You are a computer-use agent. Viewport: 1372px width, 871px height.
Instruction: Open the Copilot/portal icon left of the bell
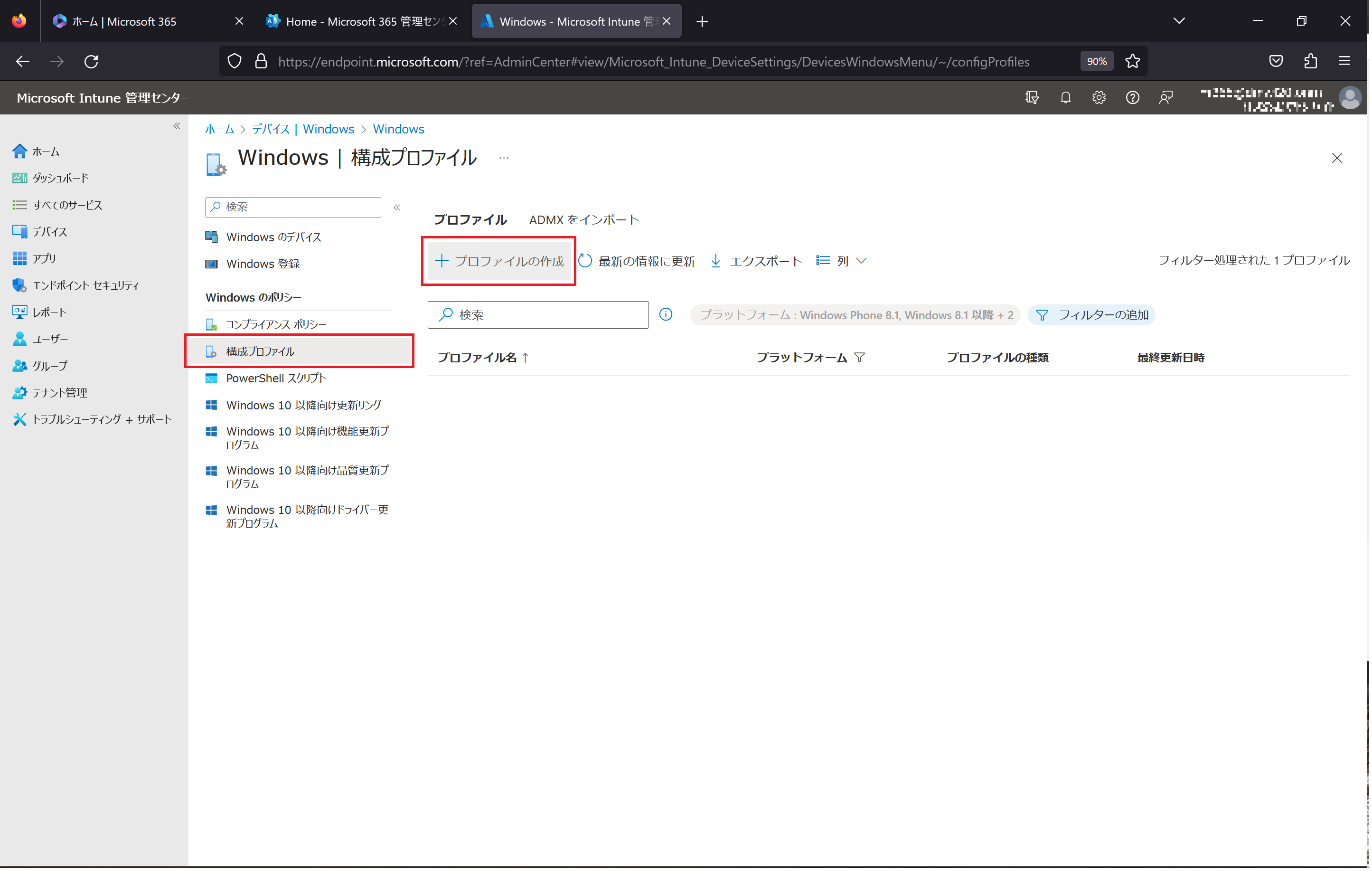(x=1033, y=97)
